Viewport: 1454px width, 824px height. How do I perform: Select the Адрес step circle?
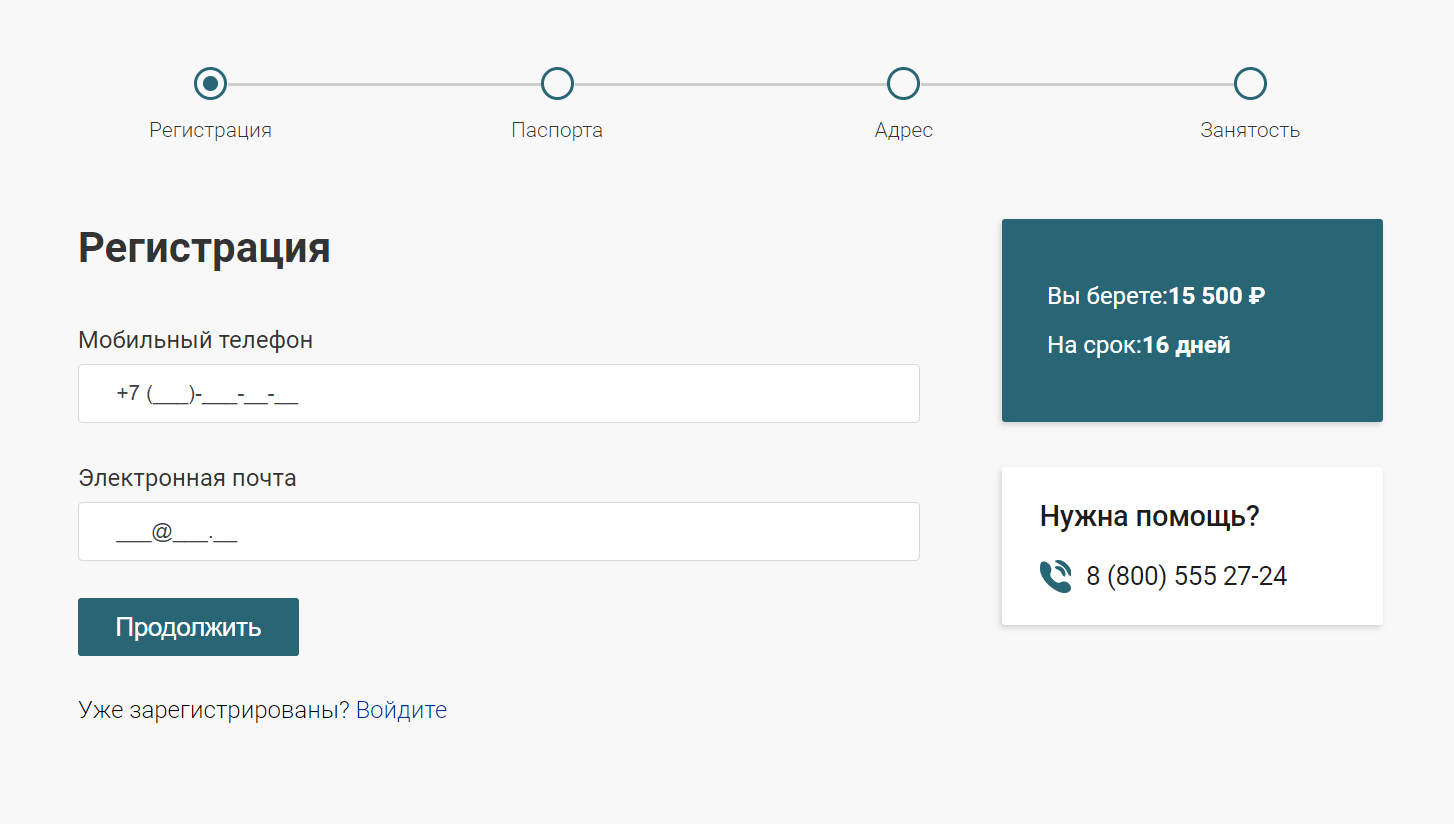[903, 83]
